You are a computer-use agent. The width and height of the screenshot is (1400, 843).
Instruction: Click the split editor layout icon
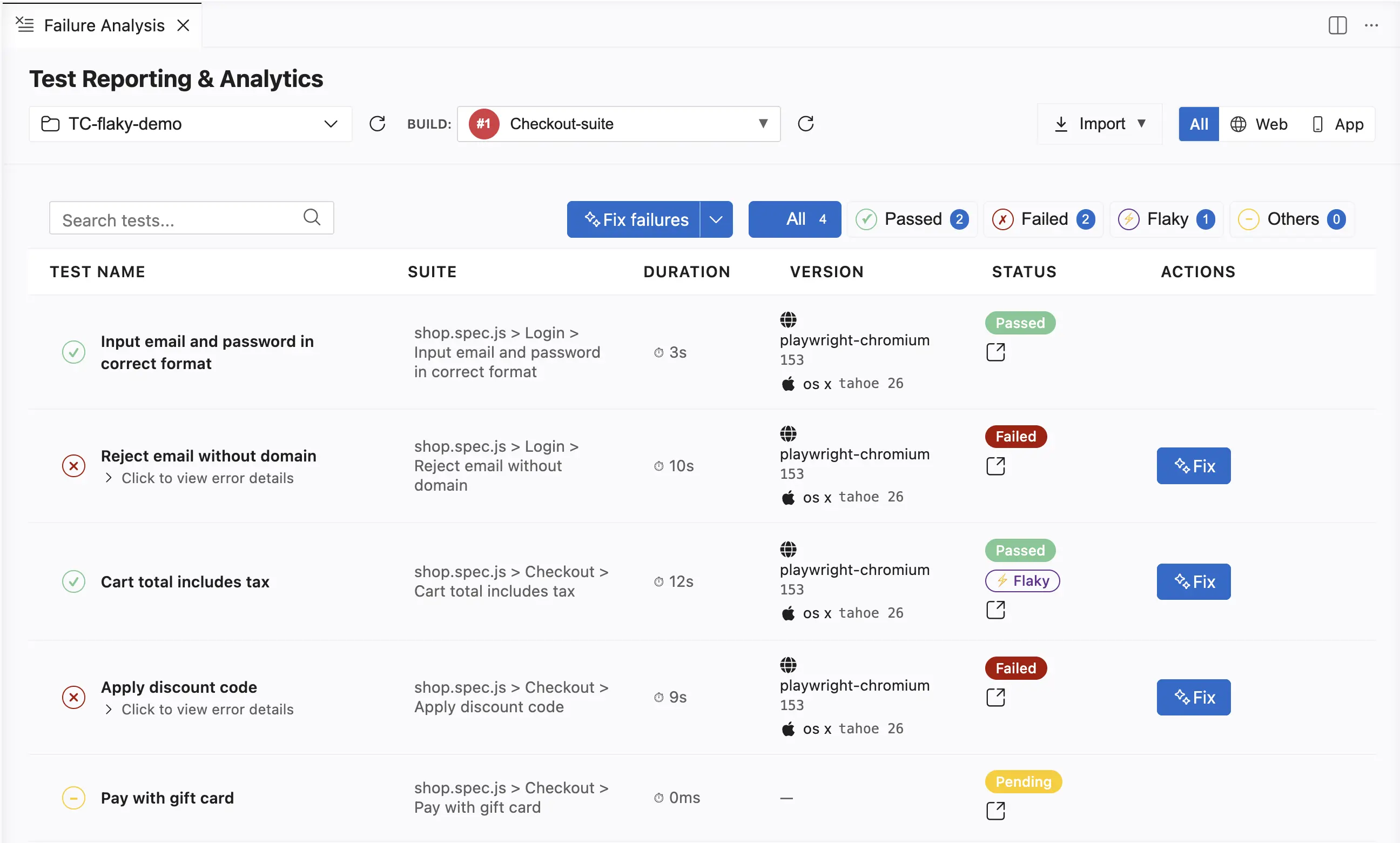pos(1337,25)
